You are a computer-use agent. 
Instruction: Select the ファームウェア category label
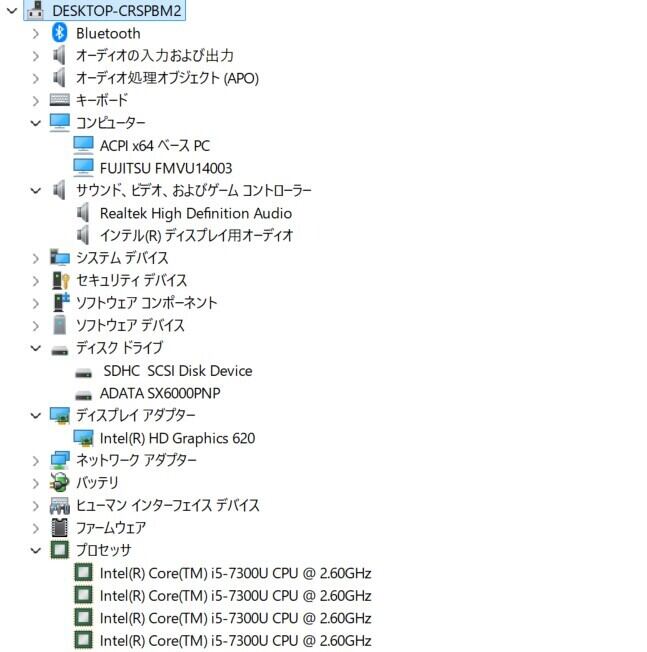tap(111, 528)
